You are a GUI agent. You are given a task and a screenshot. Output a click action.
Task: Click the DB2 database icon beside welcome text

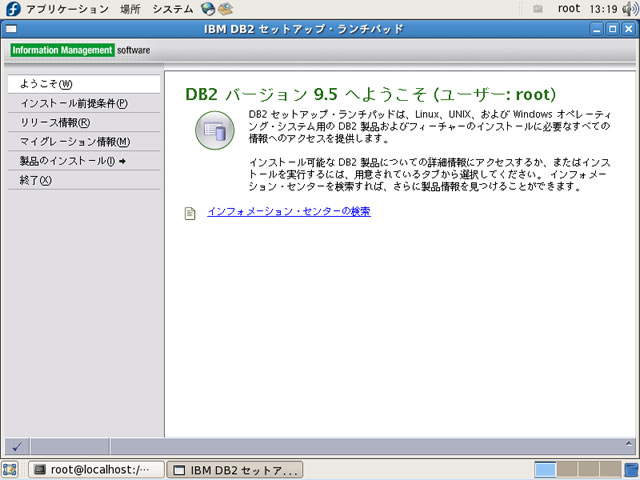point(215,130)
